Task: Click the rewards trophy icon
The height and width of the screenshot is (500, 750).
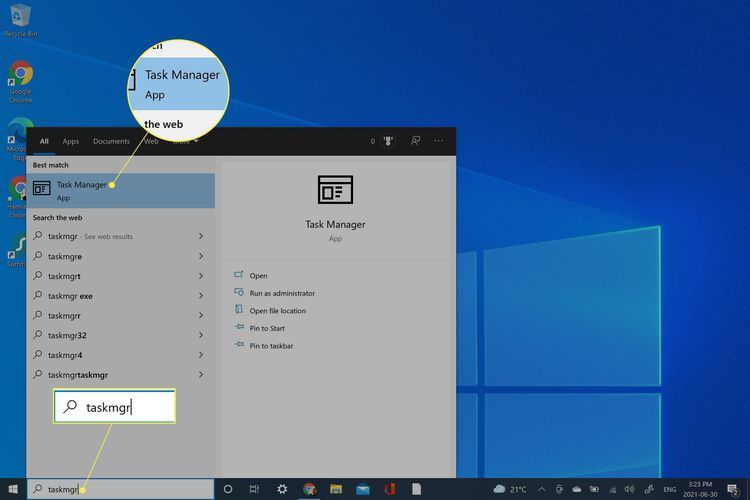Action: [388, 141]
